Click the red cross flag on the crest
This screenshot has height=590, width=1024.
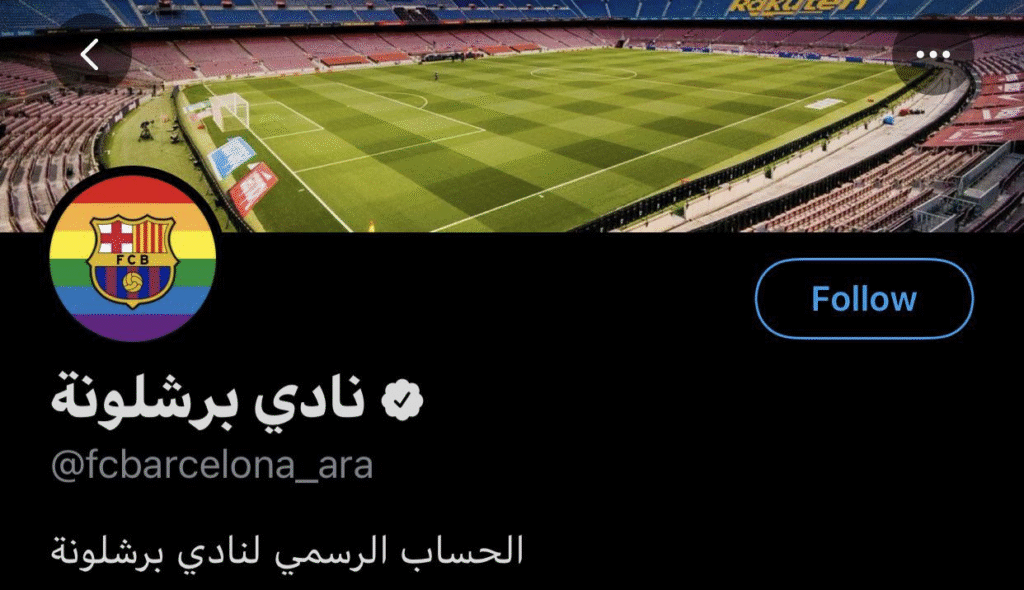pos(114,237)
